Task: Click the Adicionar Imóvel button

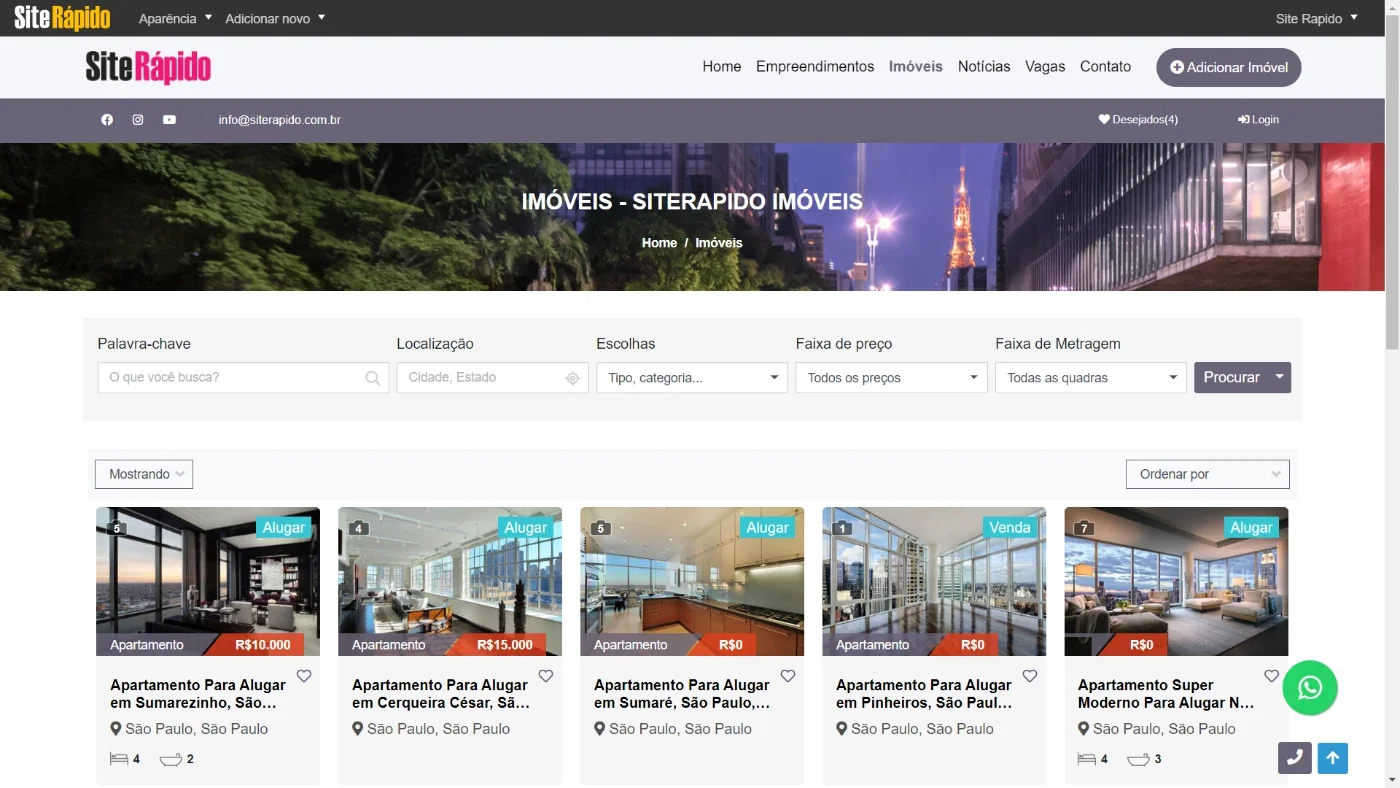Action: click(x=1229, y=67)
